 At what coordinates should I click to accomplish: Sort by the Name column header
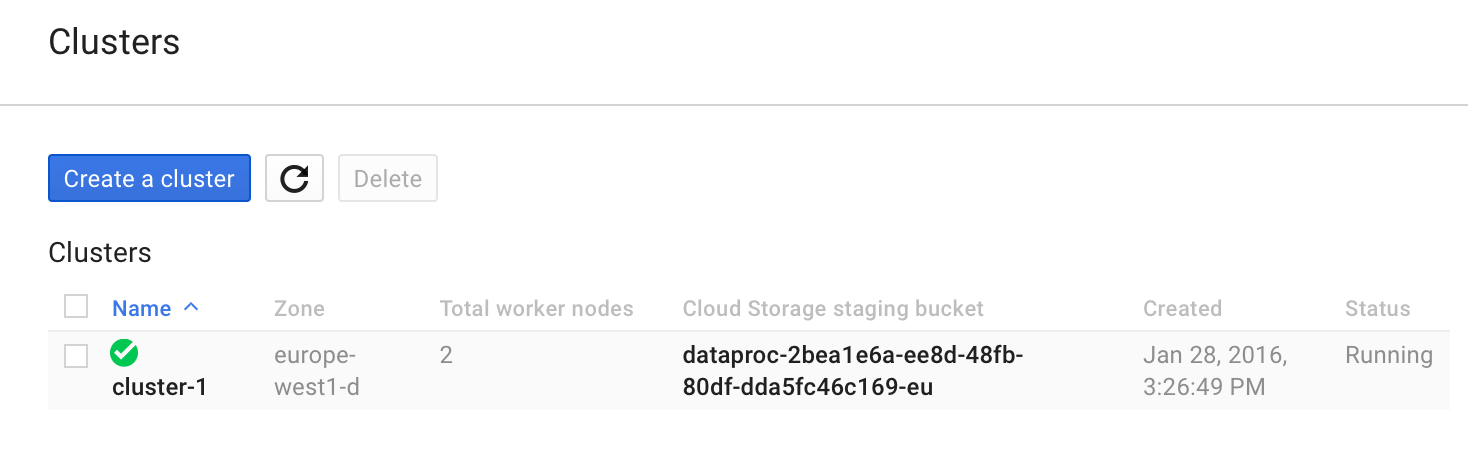click(141, 308)
